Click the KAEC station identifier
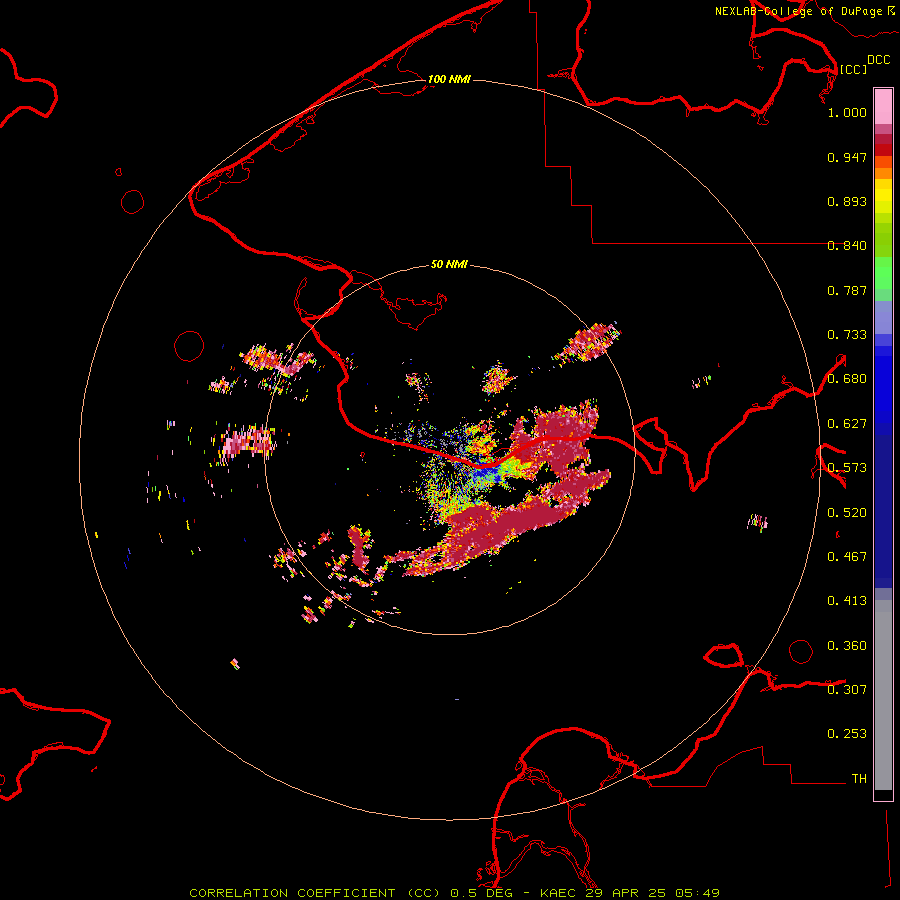This screenshot has width=900, height=900. (558, 893)
